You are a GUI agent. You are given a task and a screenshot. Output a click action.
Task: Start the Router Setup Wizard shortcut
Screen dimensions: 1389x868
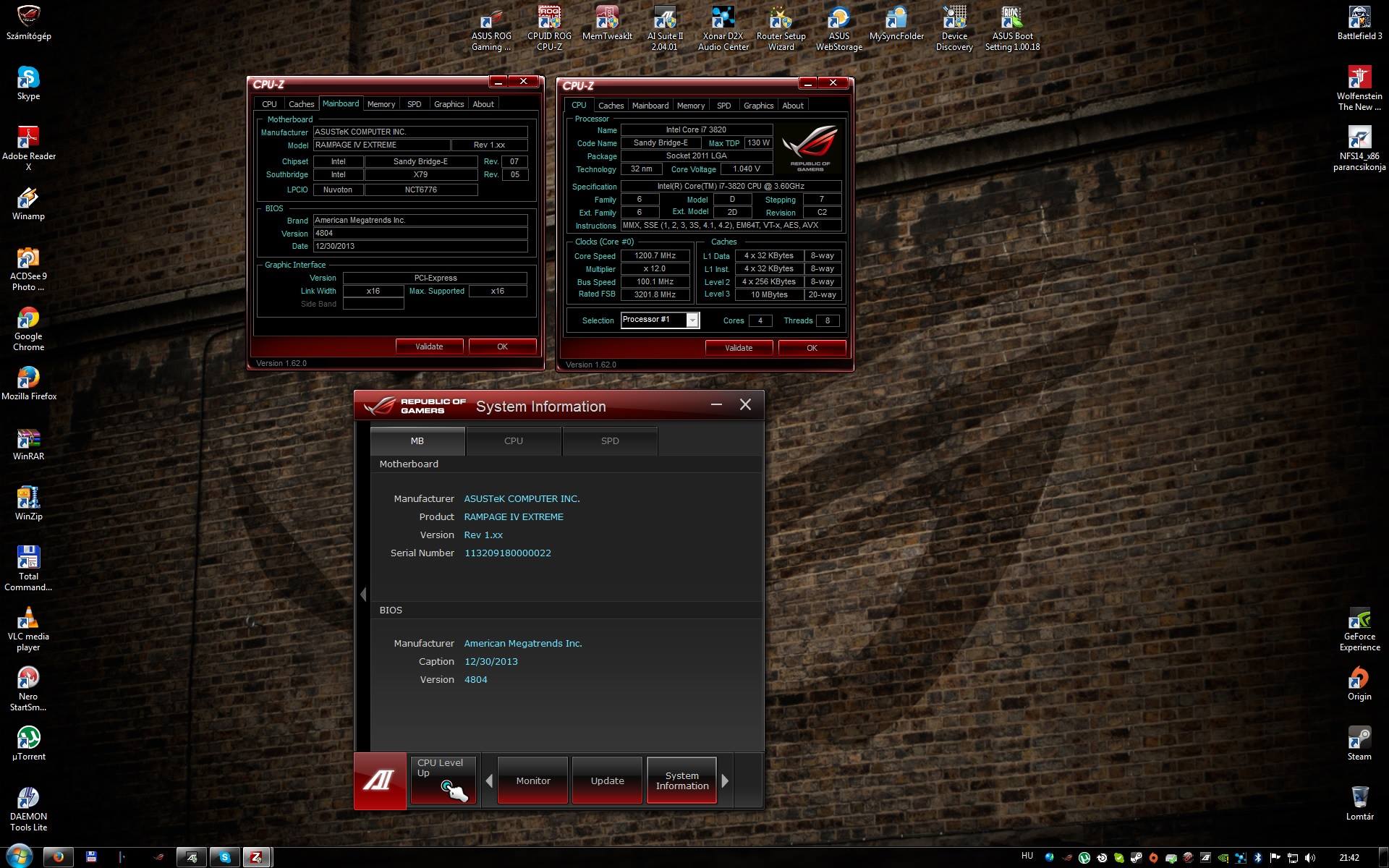coord(781,29)
